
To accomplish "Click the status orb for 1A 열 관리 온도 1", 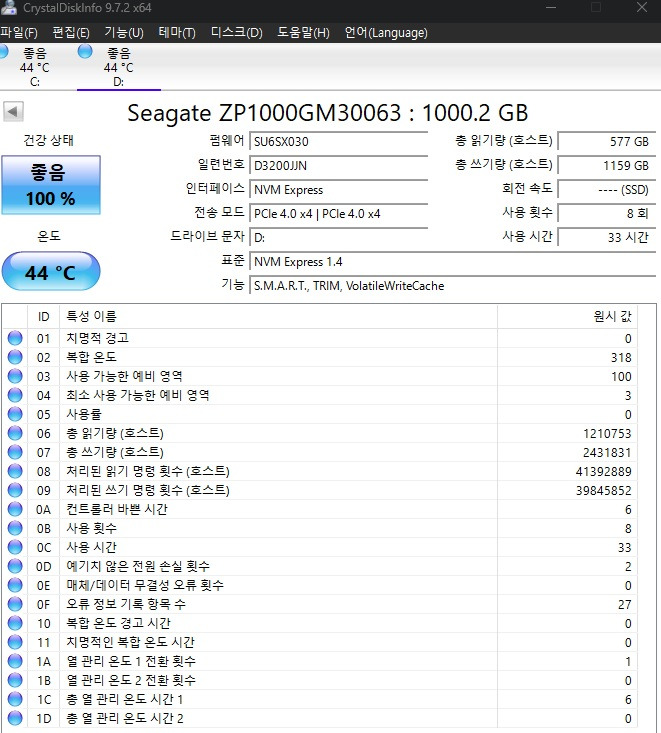I will tap(15, 661).
